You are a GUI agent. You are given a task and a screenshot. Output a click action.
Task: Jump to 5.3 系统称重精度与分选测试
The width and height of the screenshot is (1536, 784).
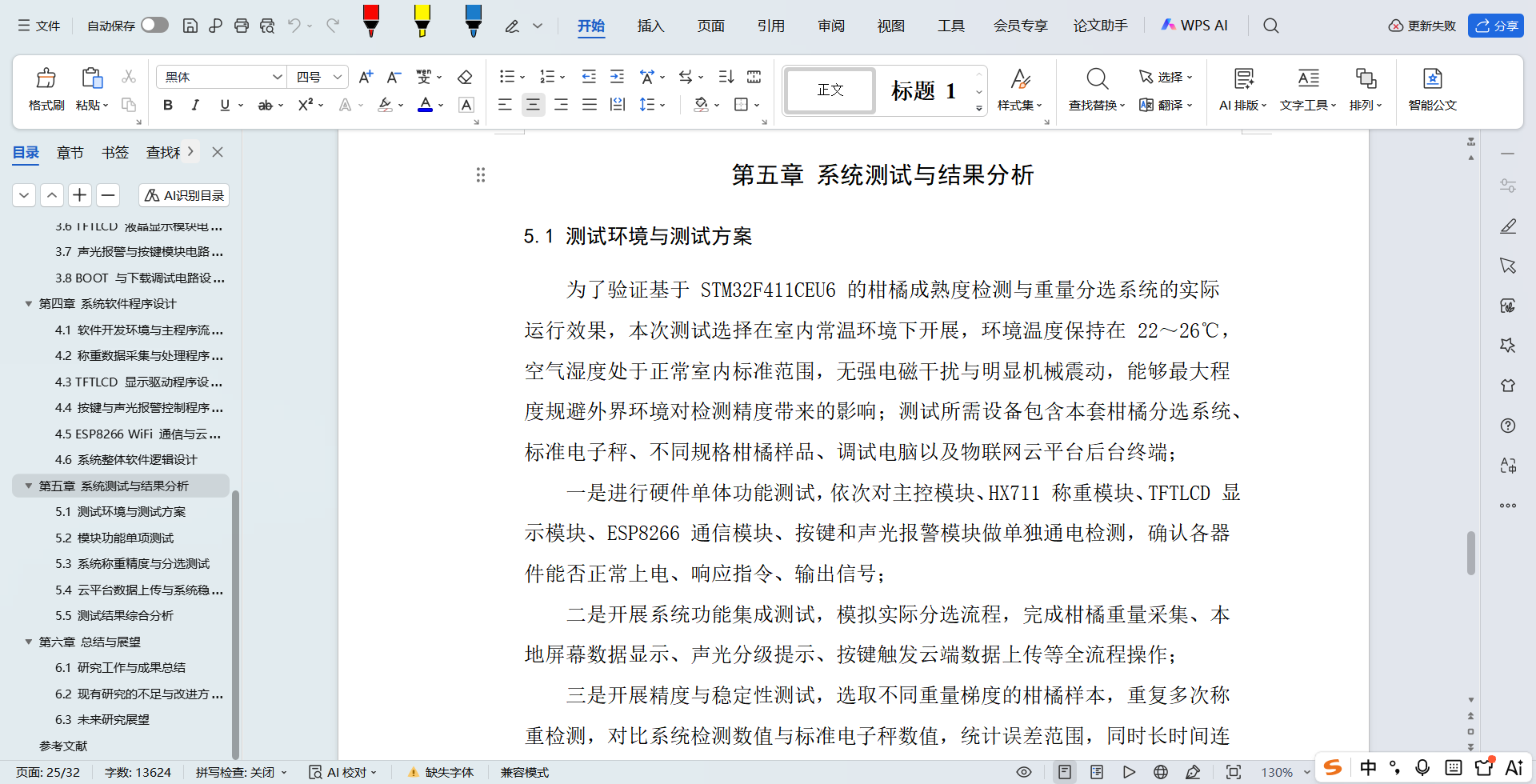pos(132,564)
